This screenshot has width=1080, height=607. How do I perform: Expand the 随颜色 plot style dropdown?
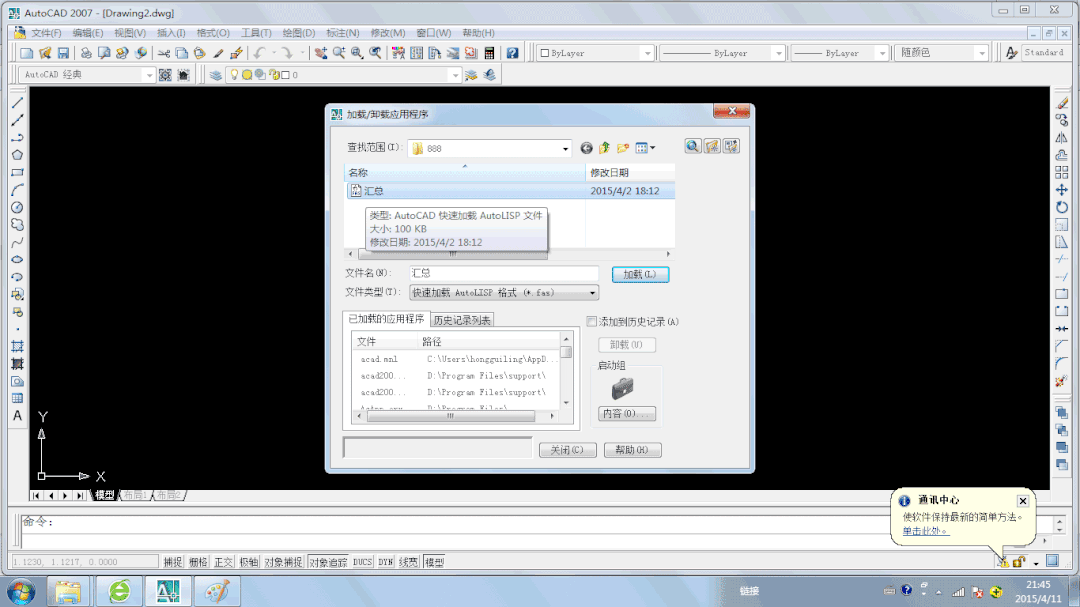click(982, 53)
